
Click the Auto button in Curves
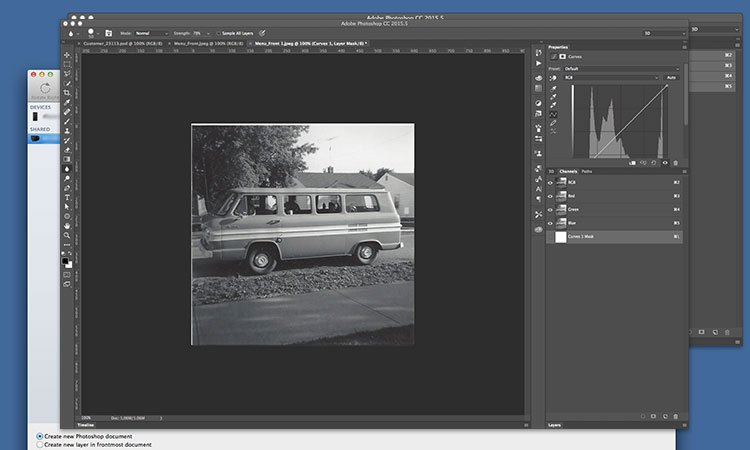tap(671, 77)
